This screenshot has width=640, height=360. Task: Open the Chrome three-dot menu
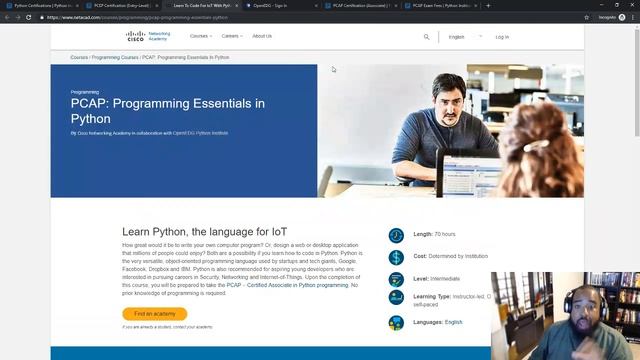(x=633, y=18)
